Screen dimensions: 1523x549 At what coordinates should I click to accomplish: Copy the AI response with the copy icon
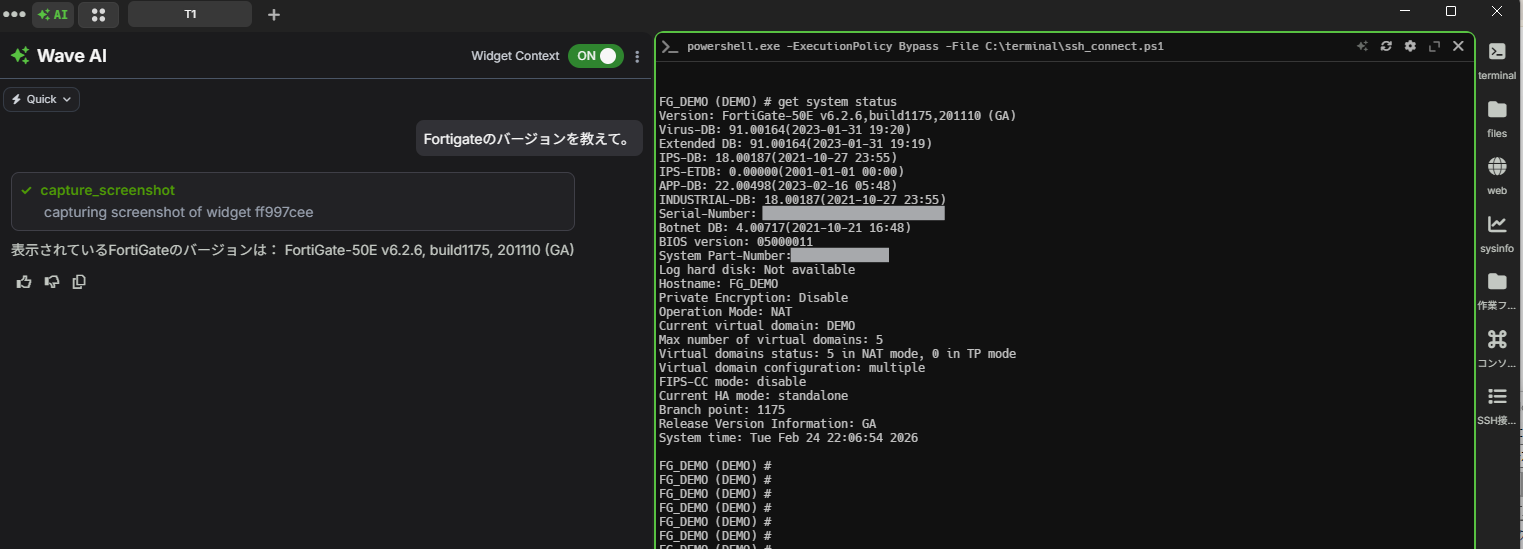79,282
